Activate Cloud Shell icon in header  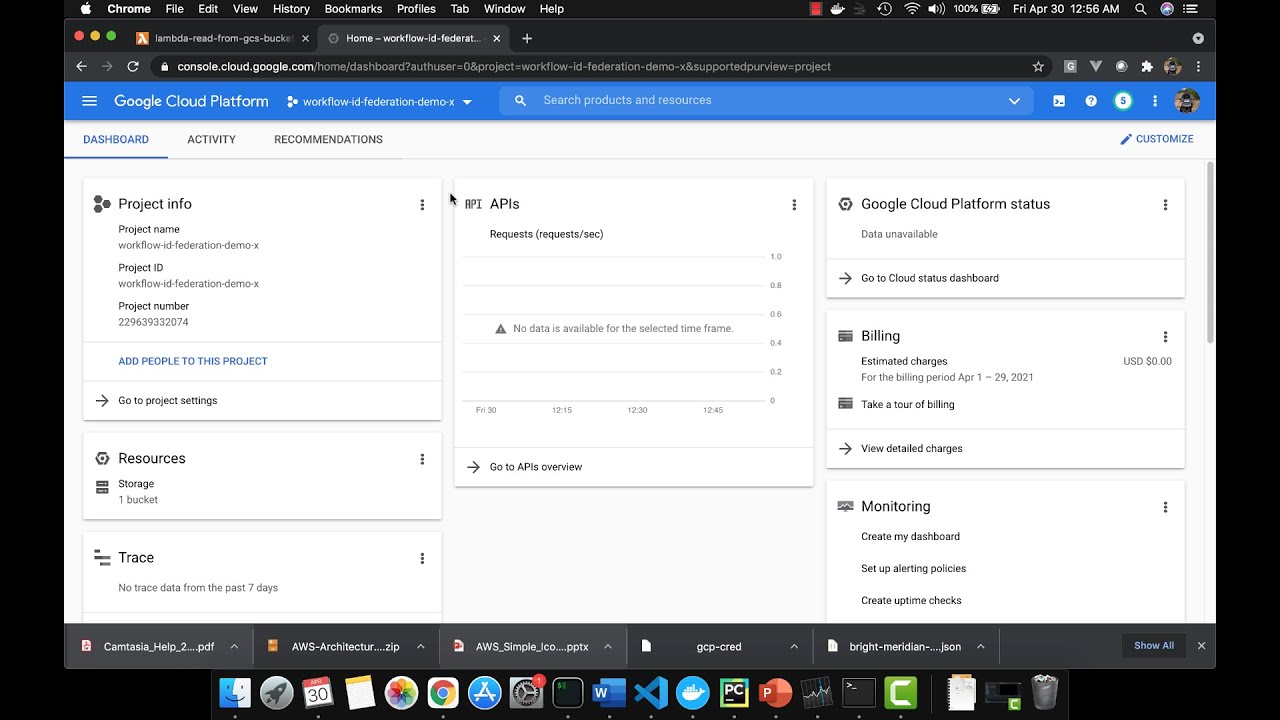click(x=1059, y=101)
